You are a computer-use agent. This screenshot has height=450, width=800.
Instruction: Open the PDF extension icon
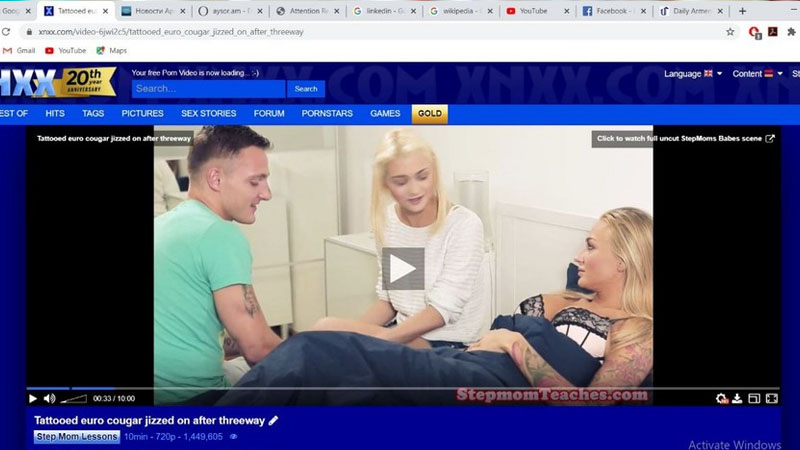click(x=773, y=32)
